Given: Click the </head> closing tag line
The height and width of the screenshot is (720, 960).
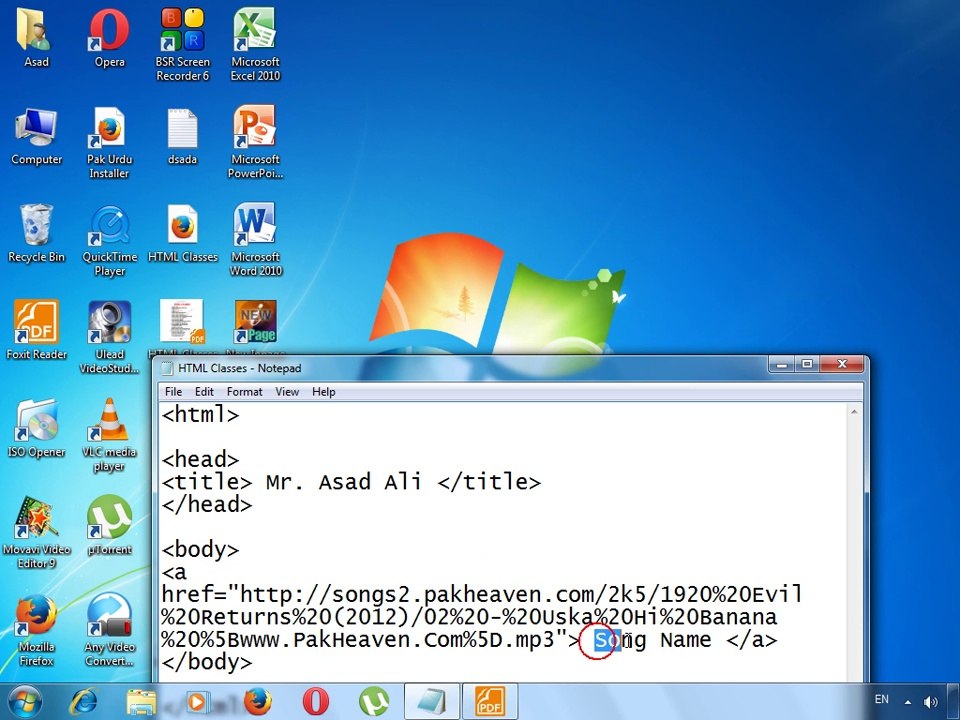Looking at the screenshot, I should 206,504.
